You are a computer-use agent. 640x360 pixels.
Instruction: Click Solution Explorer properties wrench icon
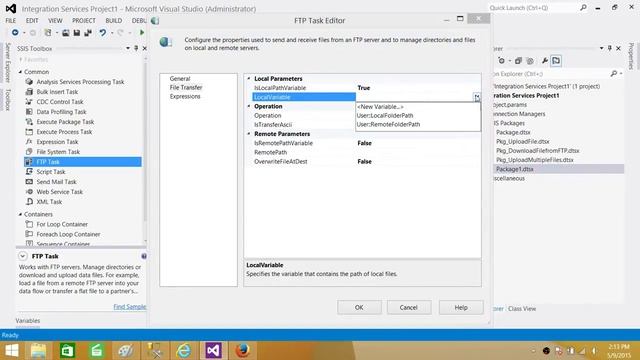[544, 61]
